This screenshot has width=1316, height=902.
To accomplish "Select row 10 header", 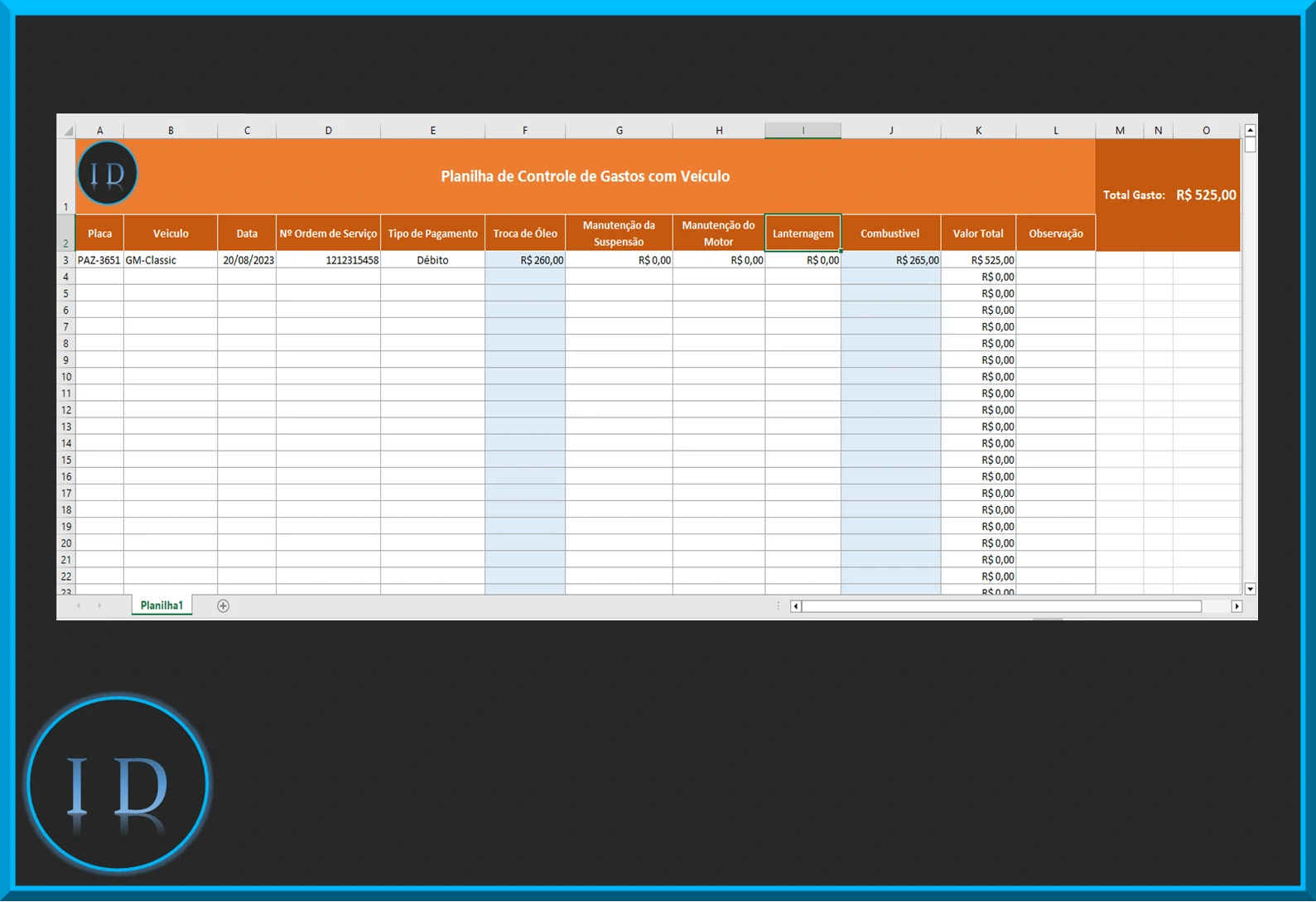I will coord(66,377).
